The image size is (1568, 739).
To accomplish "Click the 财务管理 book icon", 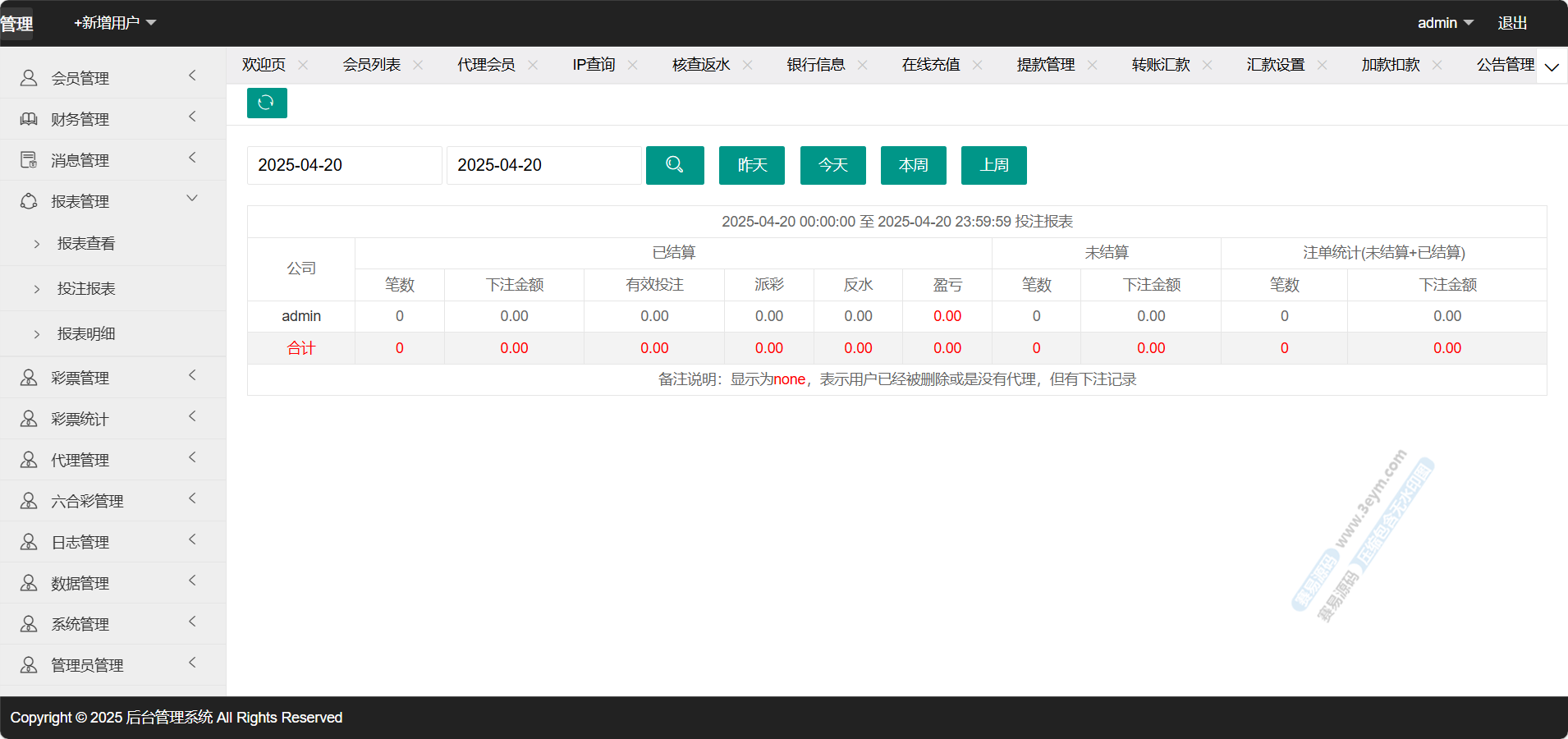I will (29, 119).
